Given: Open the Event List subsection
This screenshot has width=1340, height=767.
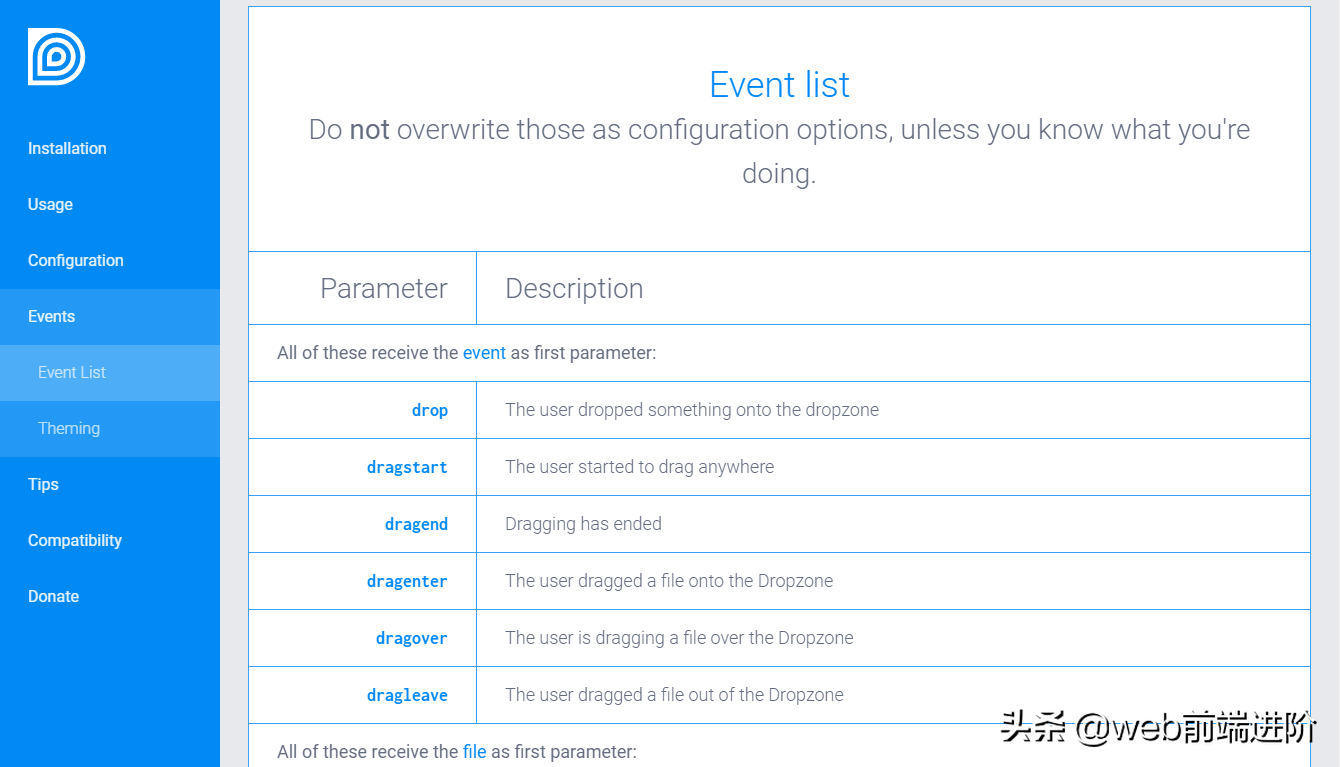Looking at the screenshot, I should pyautogui.click(x=71, y=372).
